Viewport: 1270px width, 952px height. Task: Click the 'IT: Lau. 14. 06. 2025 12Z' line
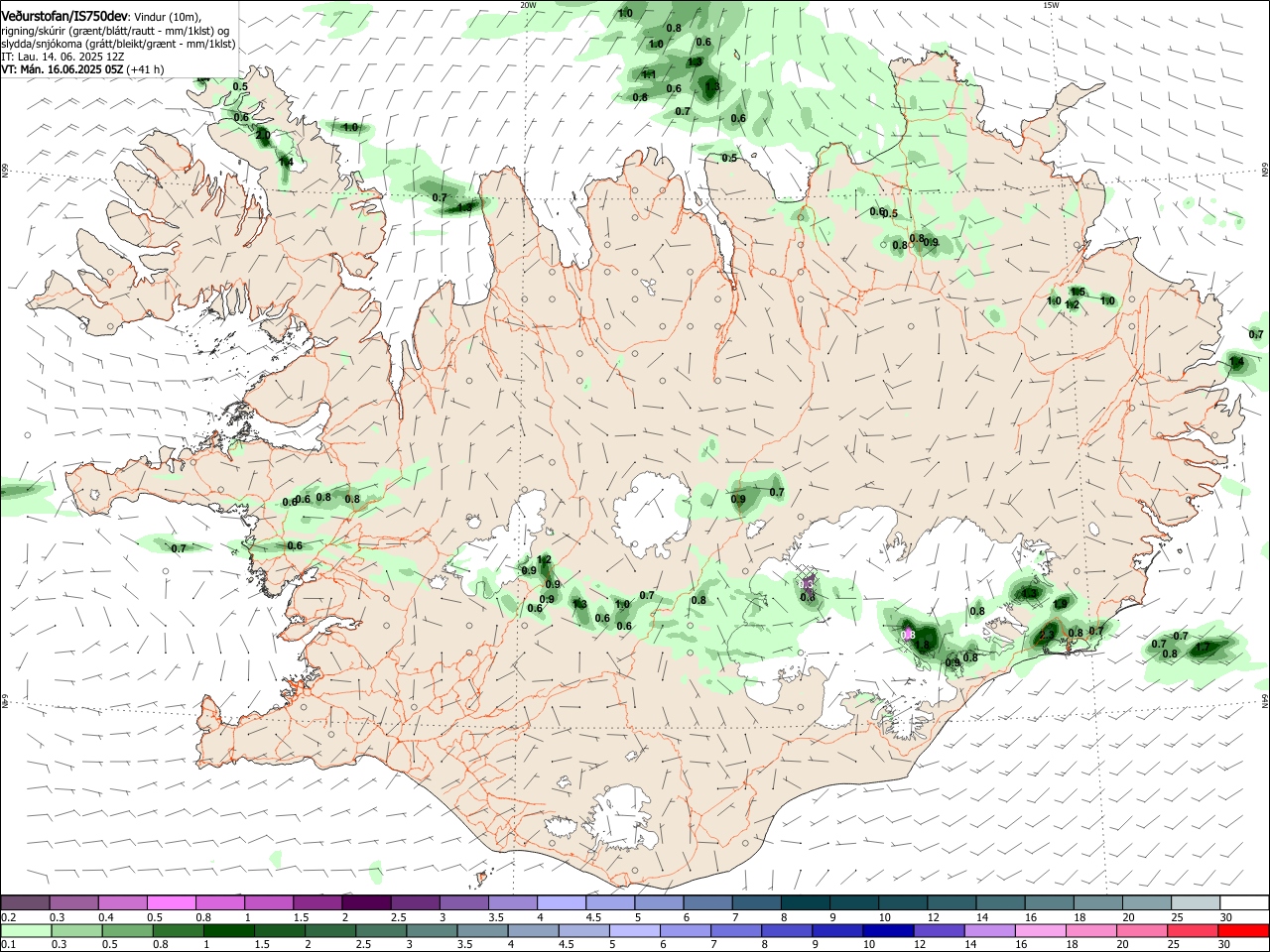click(x=63, y=57)
